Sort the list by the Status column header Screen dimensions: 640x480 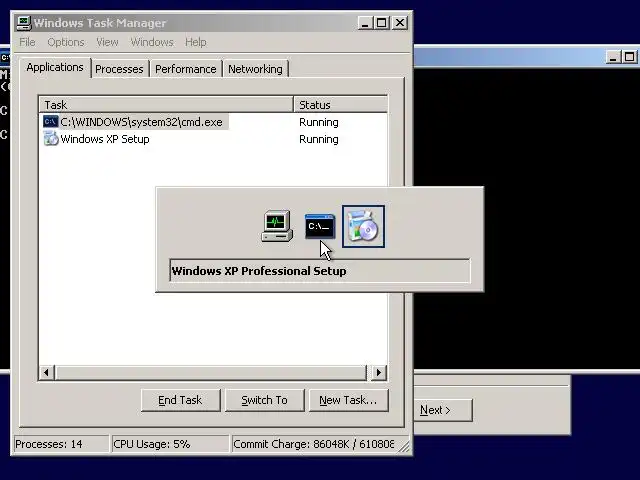pos(340,104)
